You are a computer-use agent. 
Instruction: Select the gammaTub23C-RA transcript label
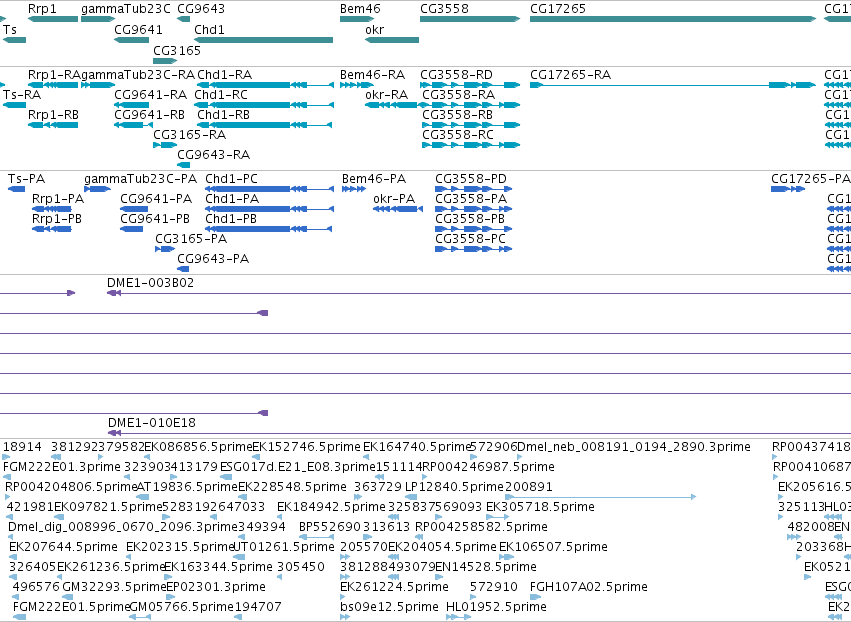click(x=137, y=74)
